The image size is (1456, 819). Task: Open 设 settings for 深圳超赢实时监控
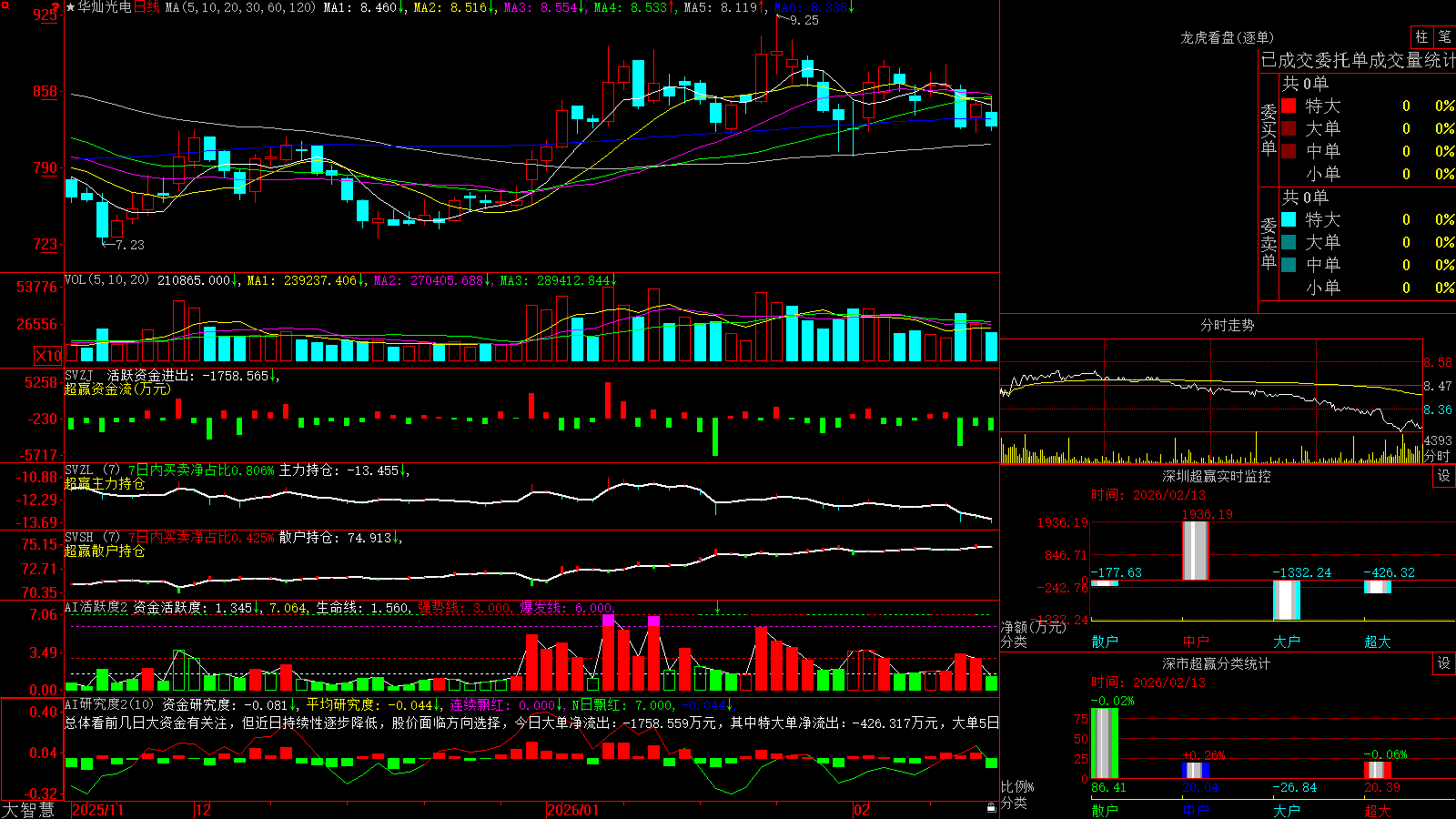tap(1444, 476)
